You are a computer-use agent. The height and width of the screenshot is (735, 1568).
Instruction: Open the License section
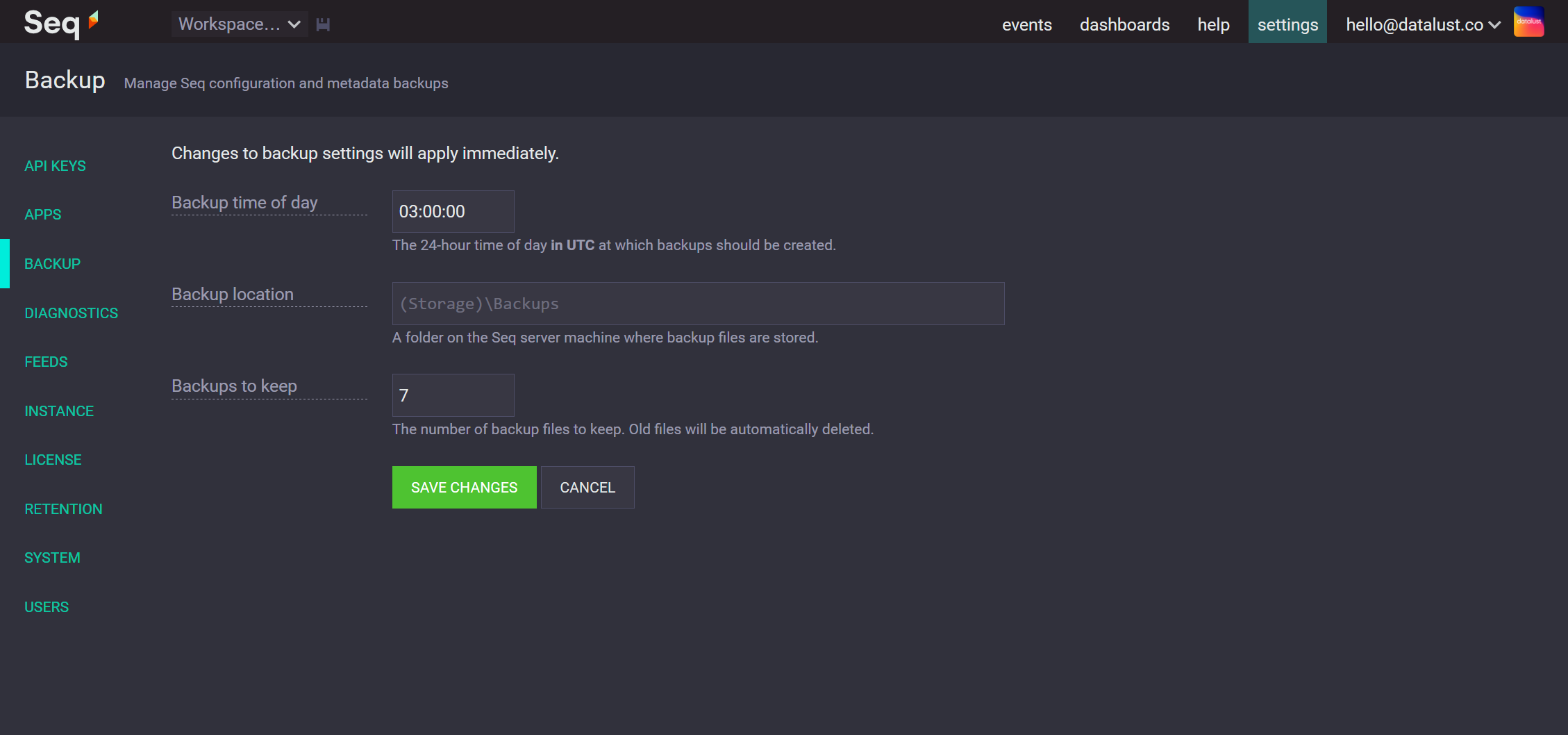53,460
